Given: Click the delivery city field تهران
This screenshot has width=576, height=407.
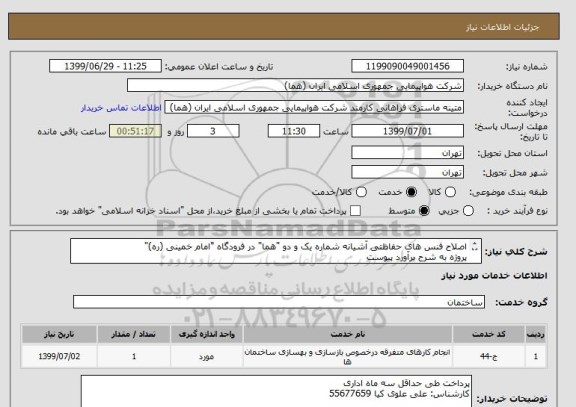Looking at the screenshot, I should tap(407, 172).
